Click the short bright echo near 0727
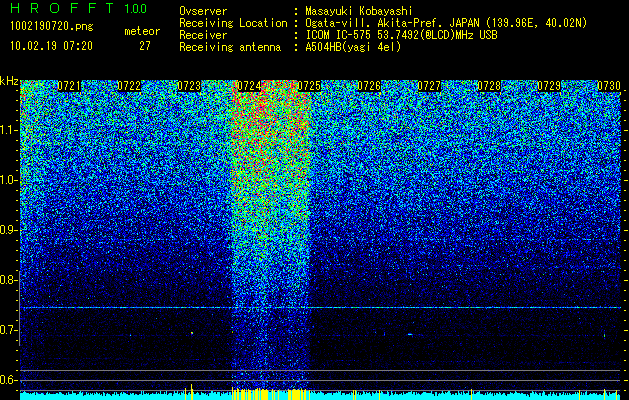 (x=410, y=334)
